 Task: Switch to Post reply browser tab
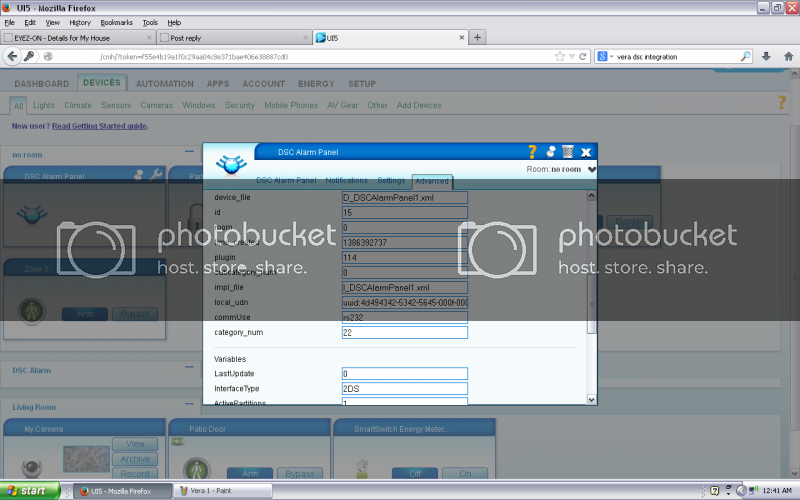[234, 38]
